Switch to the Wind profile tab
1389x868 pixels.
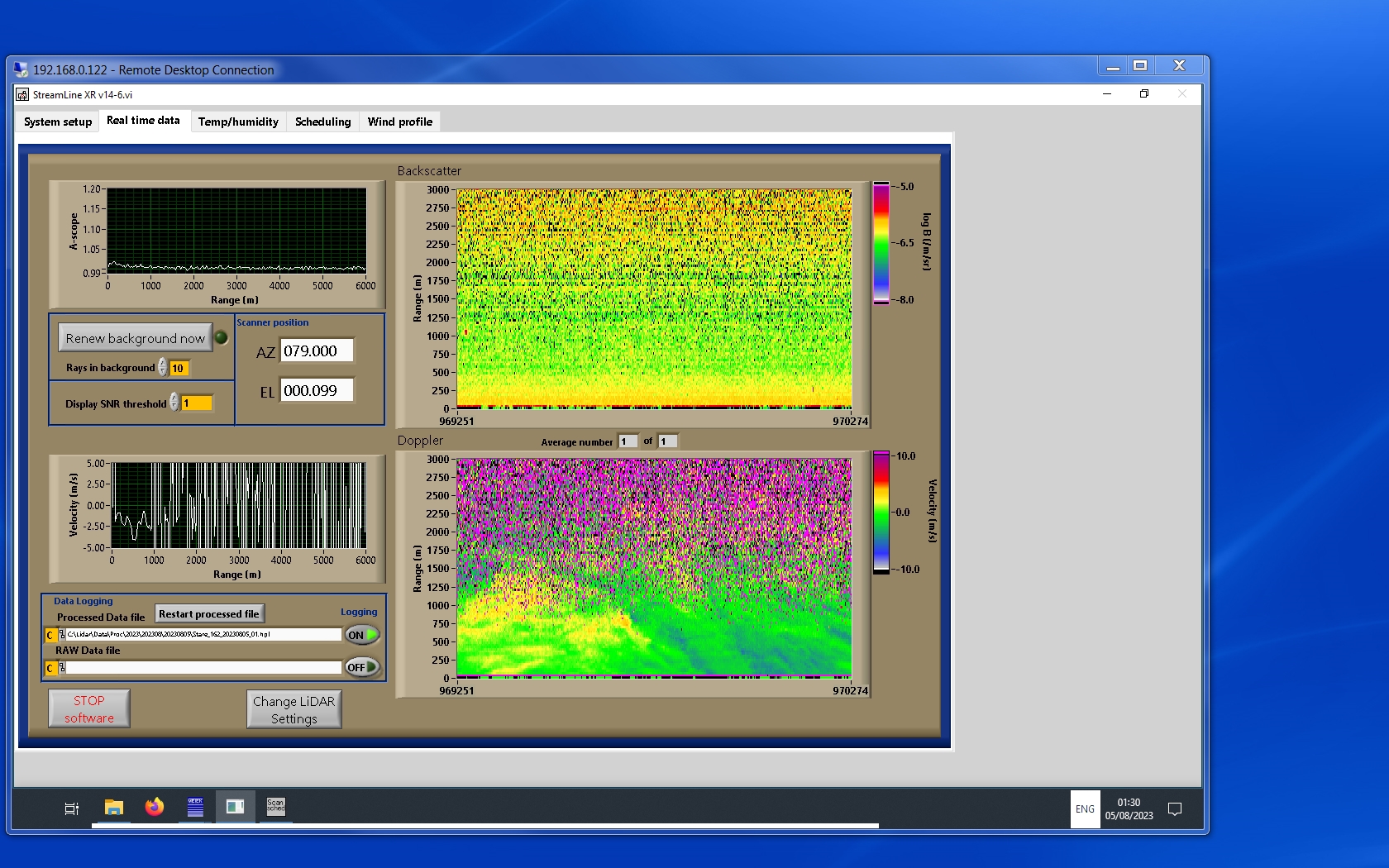[399, 122]
